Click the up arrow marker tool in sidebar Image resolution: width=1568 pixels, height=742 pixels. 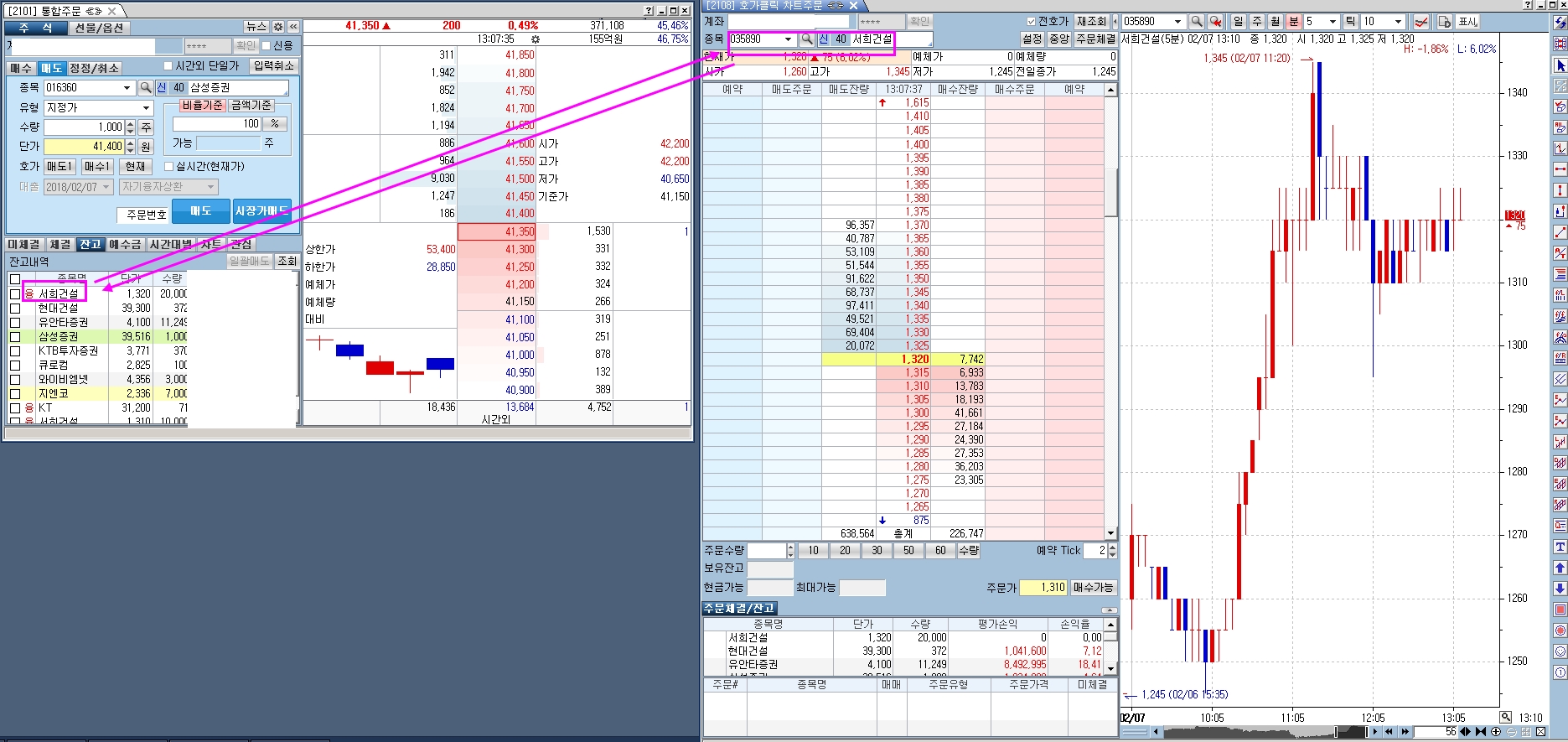1560,568
